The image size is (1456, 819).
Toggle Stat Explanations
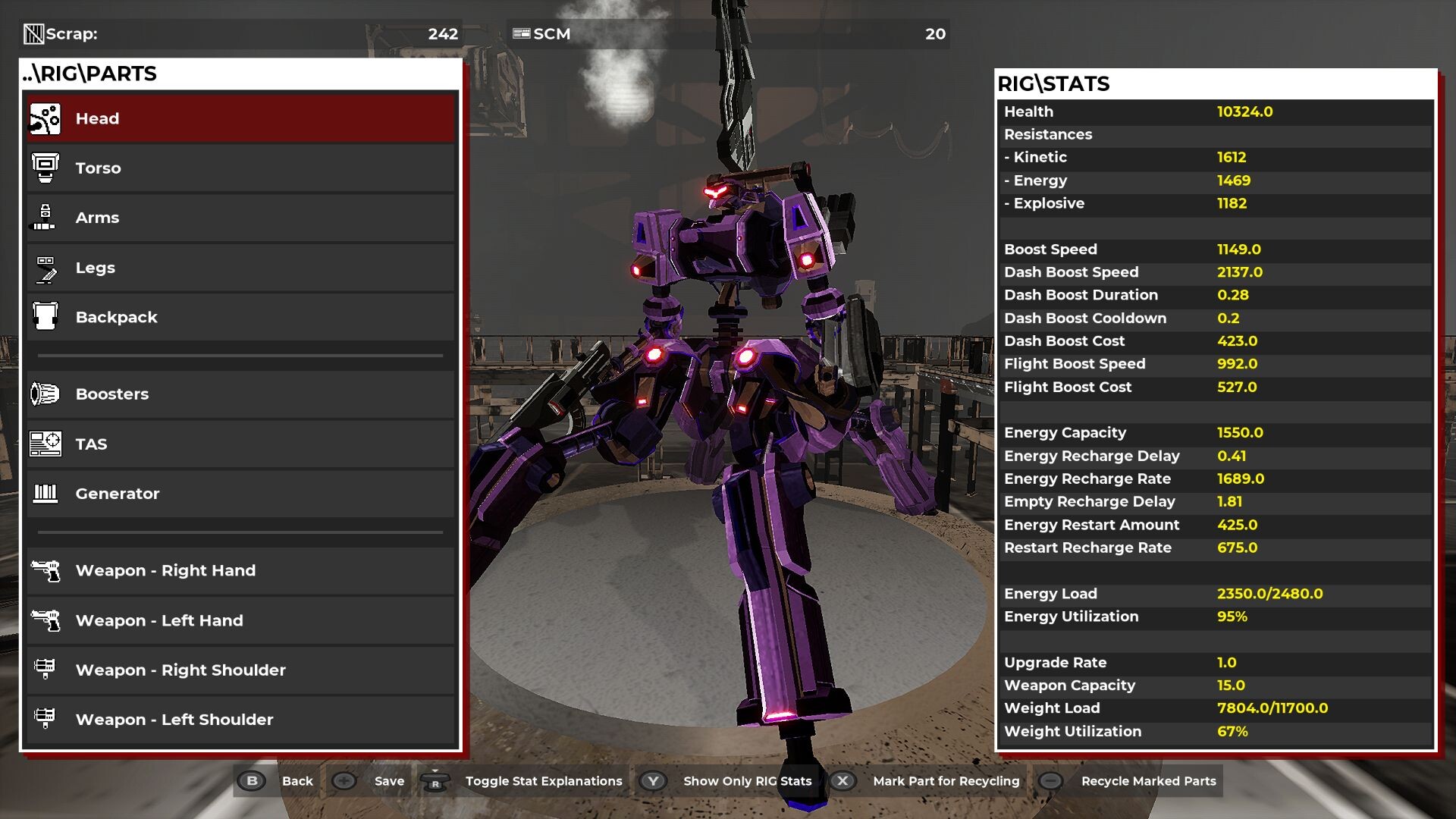coord(543,781)
